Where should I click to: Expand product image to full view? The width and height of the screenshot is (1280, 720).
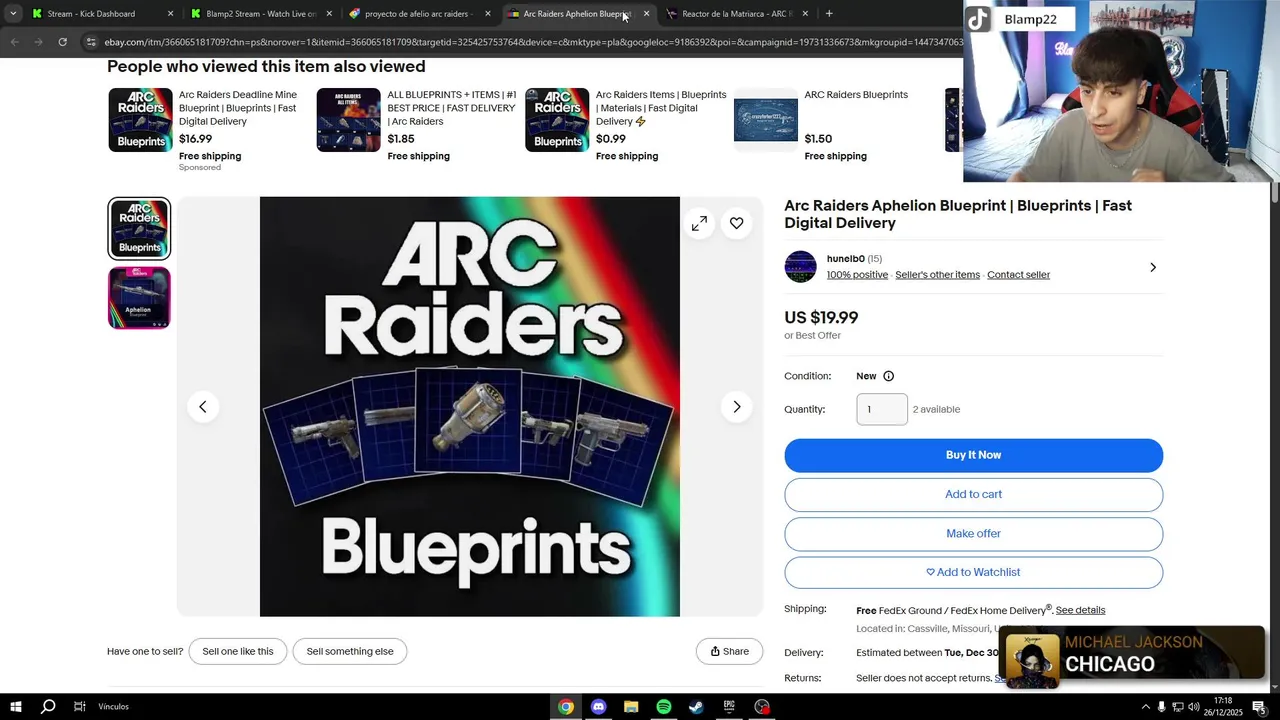[699, 223]
